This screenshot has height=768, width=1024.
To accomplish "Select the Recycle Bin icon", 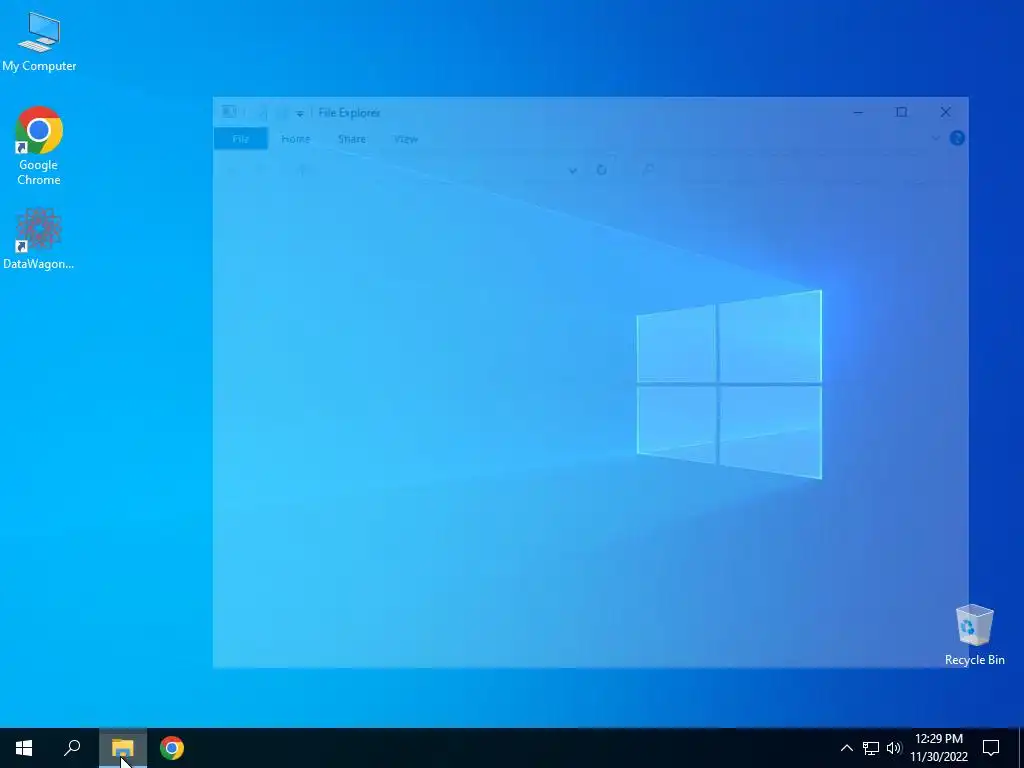I will point(974,635).
